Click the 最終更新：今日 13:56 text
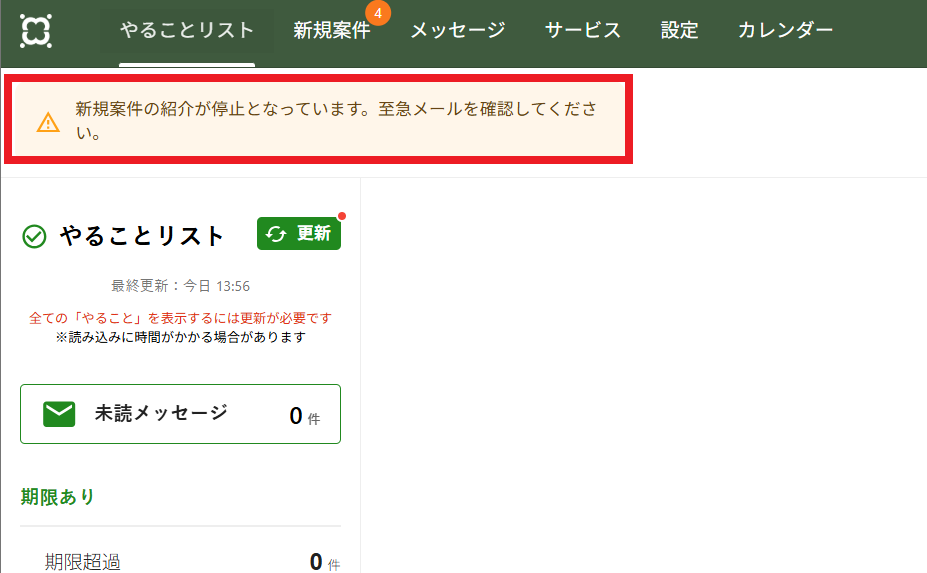Screen dimensions: 927x573 (180, 286)
